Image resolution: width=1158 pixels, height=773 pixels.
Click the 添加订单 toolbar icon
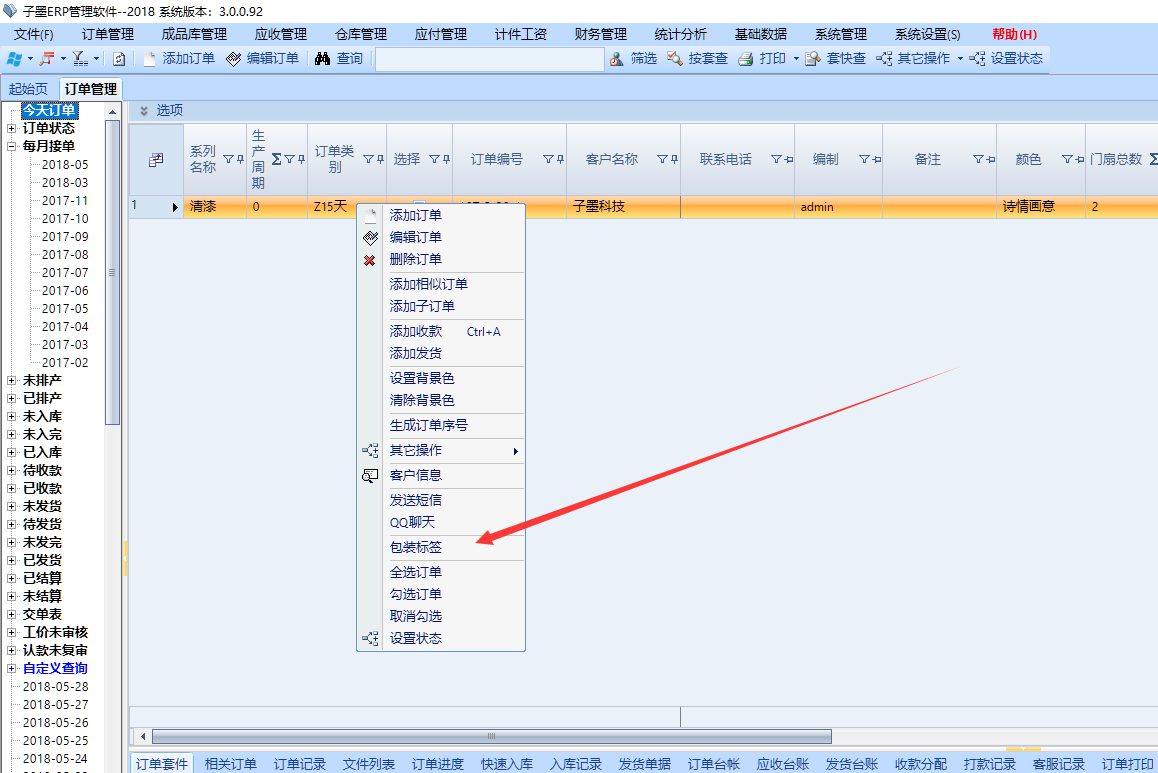[150, 59]
